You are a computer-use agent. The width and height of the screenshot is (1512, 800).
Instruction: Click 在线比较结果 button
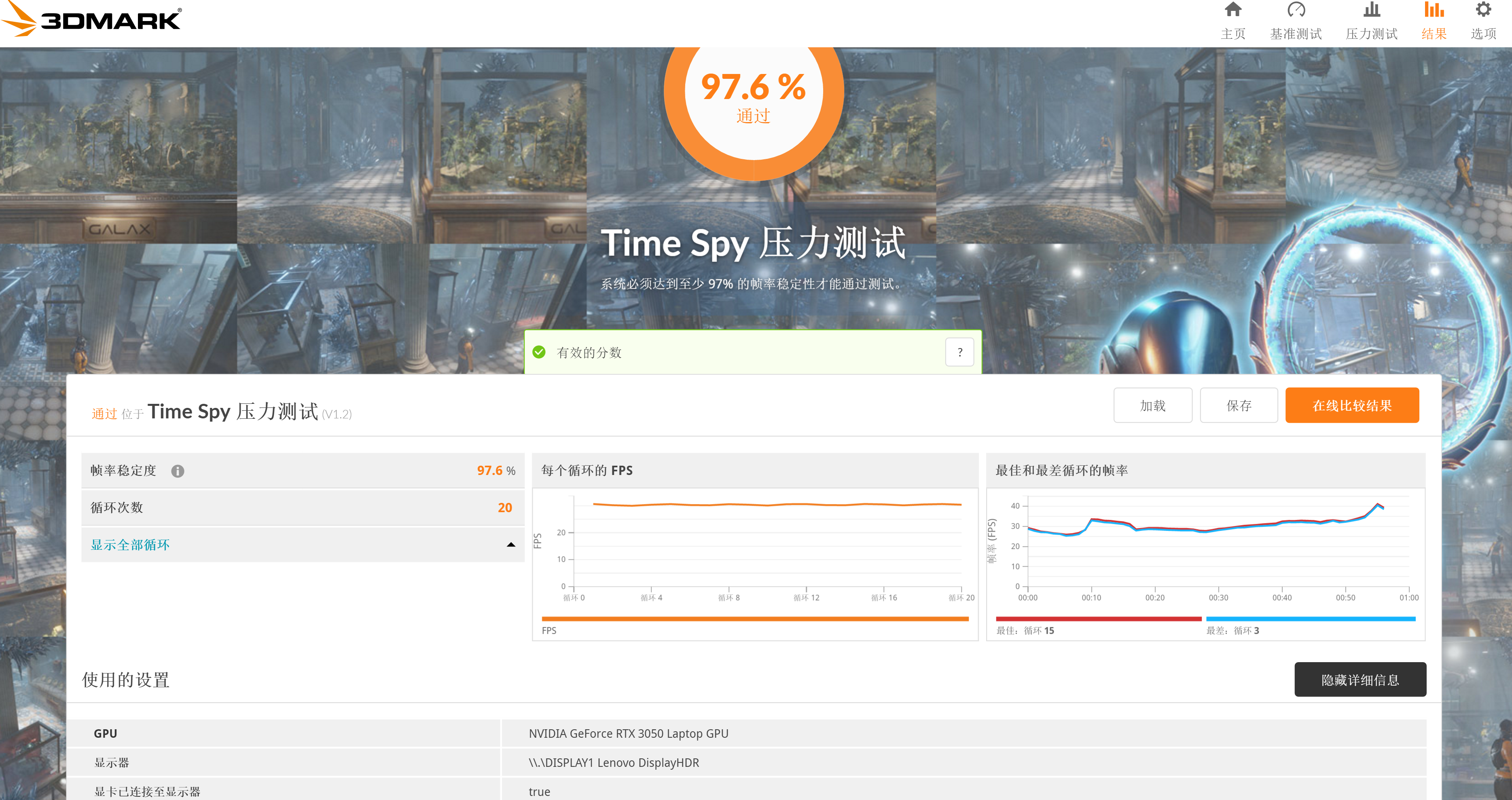[x=1352, y=405]
